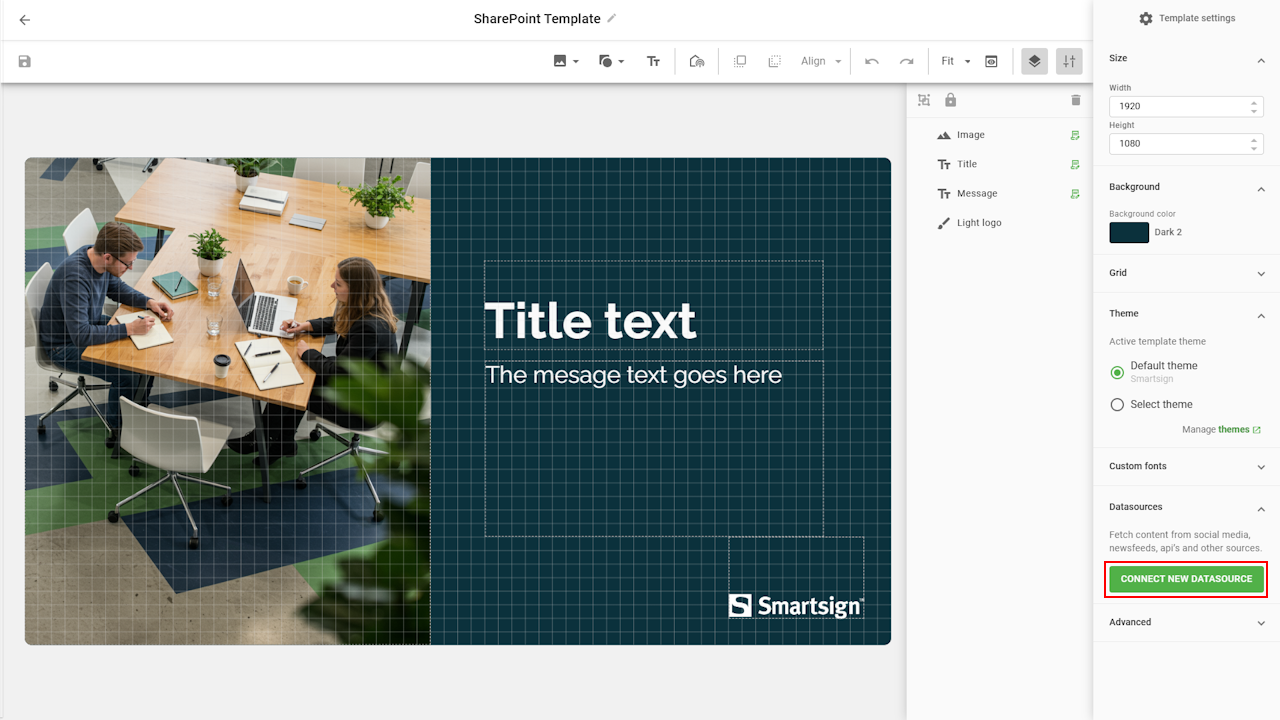Select the Message layer in list
The height and width of the screenshot is (720, 1280).
point(976,194)
